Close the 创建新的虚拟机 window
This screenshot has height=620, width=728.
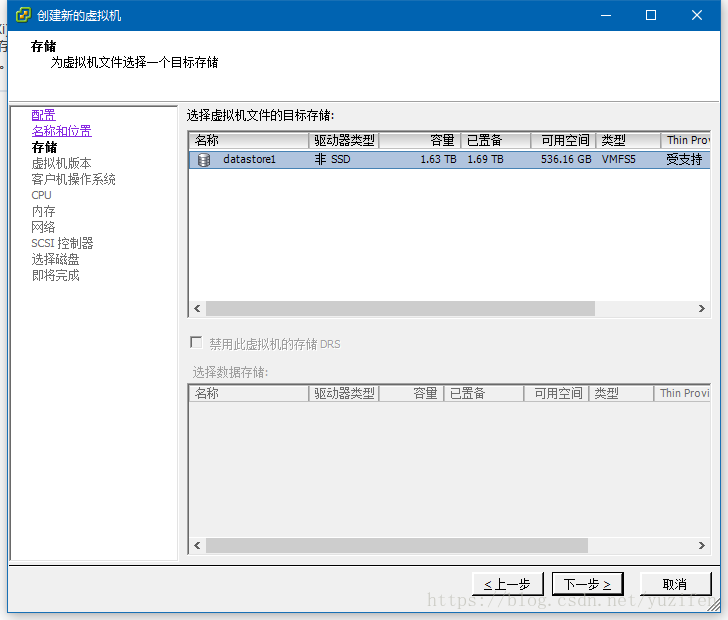696,15
